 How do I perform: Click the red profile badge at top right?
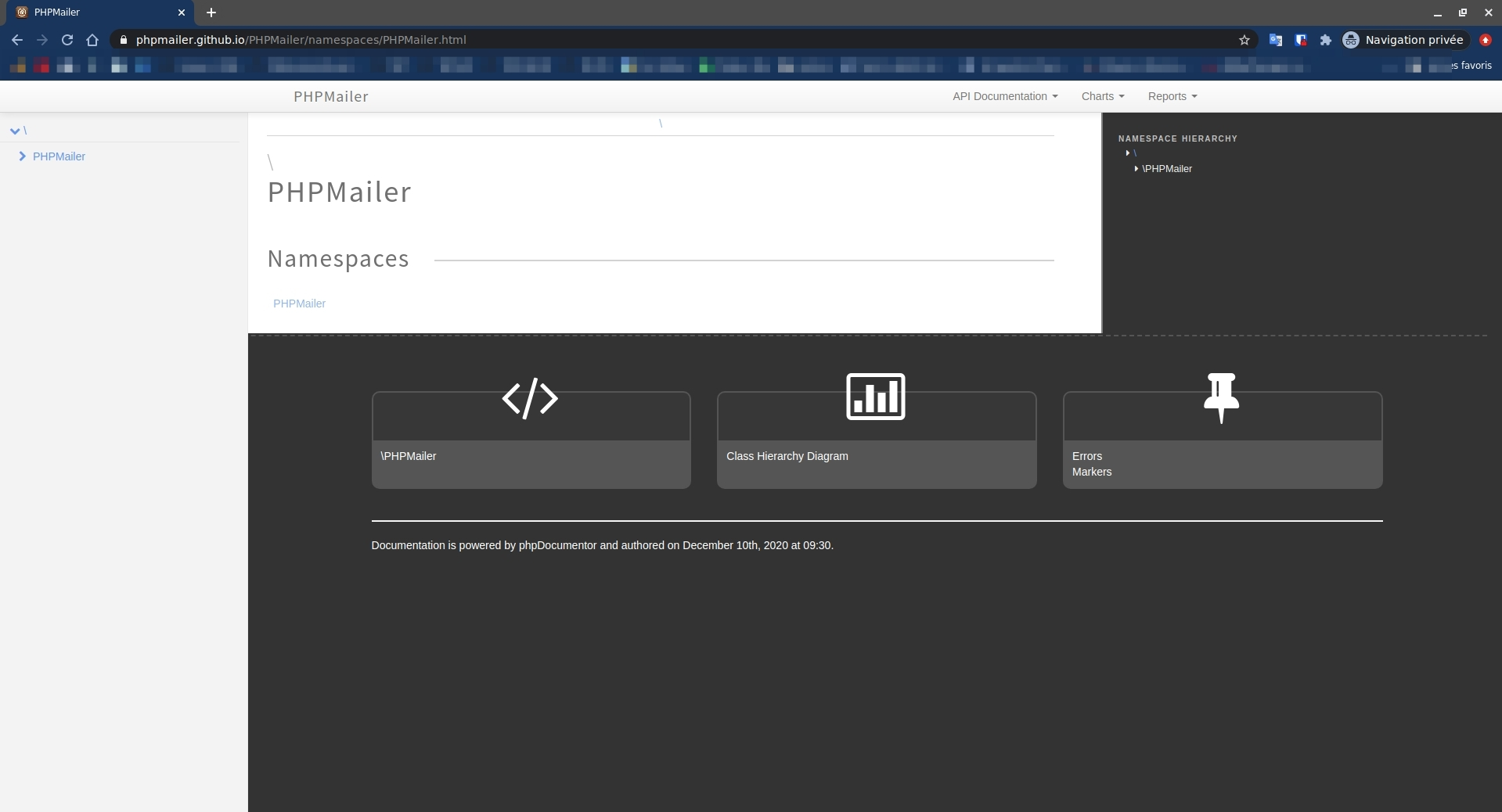click(1485, 40)
